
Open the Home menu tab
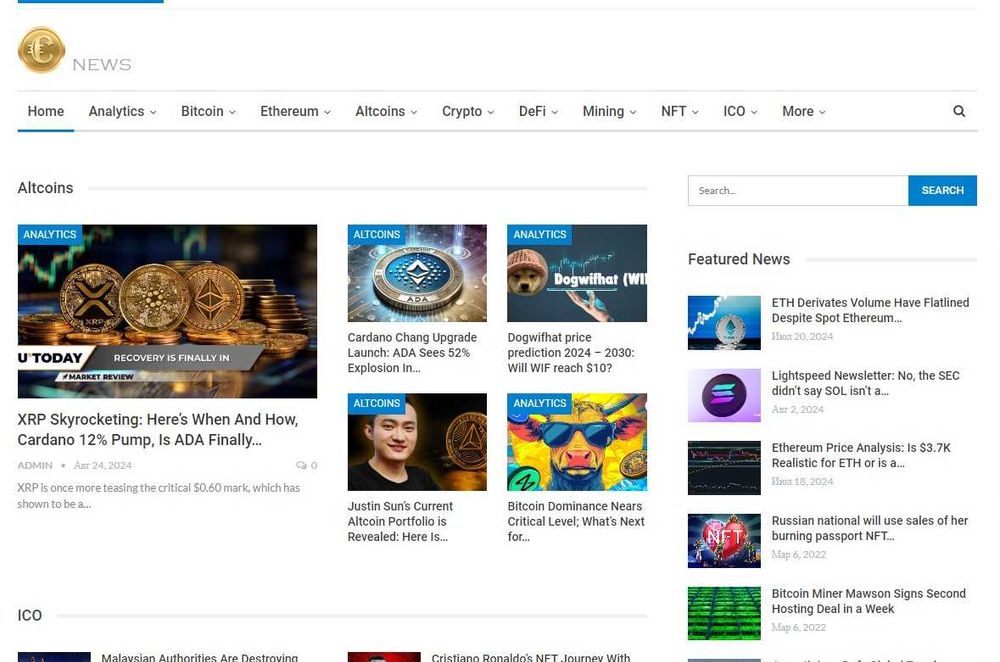point(45,111)
